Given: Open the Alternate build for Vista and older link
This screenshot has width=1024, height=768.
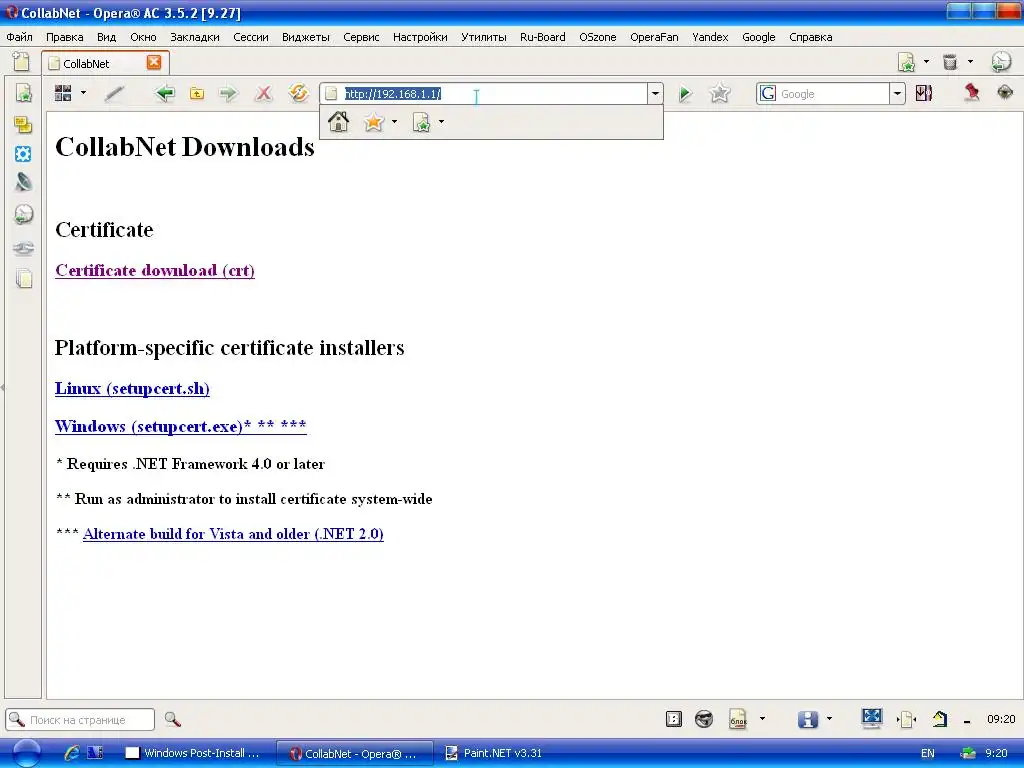Looking at the screenshot, I should click(233, 534).
